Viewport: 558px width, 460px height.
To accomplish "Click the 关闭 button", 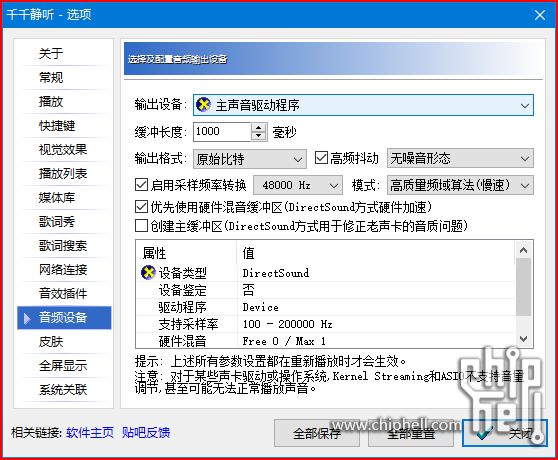I will 505,433.
